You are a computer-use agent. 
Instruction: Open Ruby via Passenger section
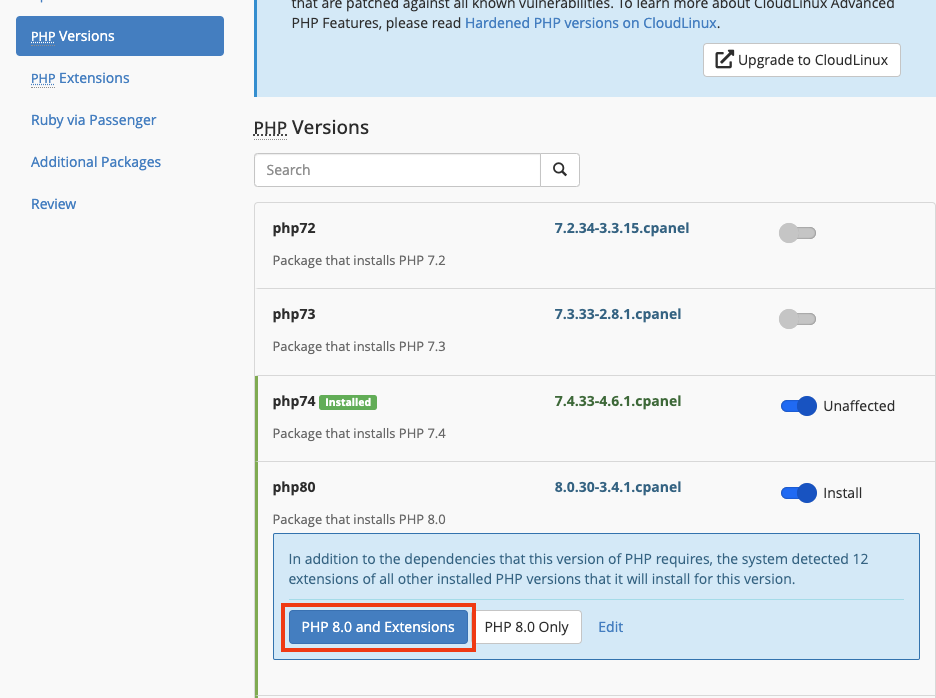pos(94,120)
